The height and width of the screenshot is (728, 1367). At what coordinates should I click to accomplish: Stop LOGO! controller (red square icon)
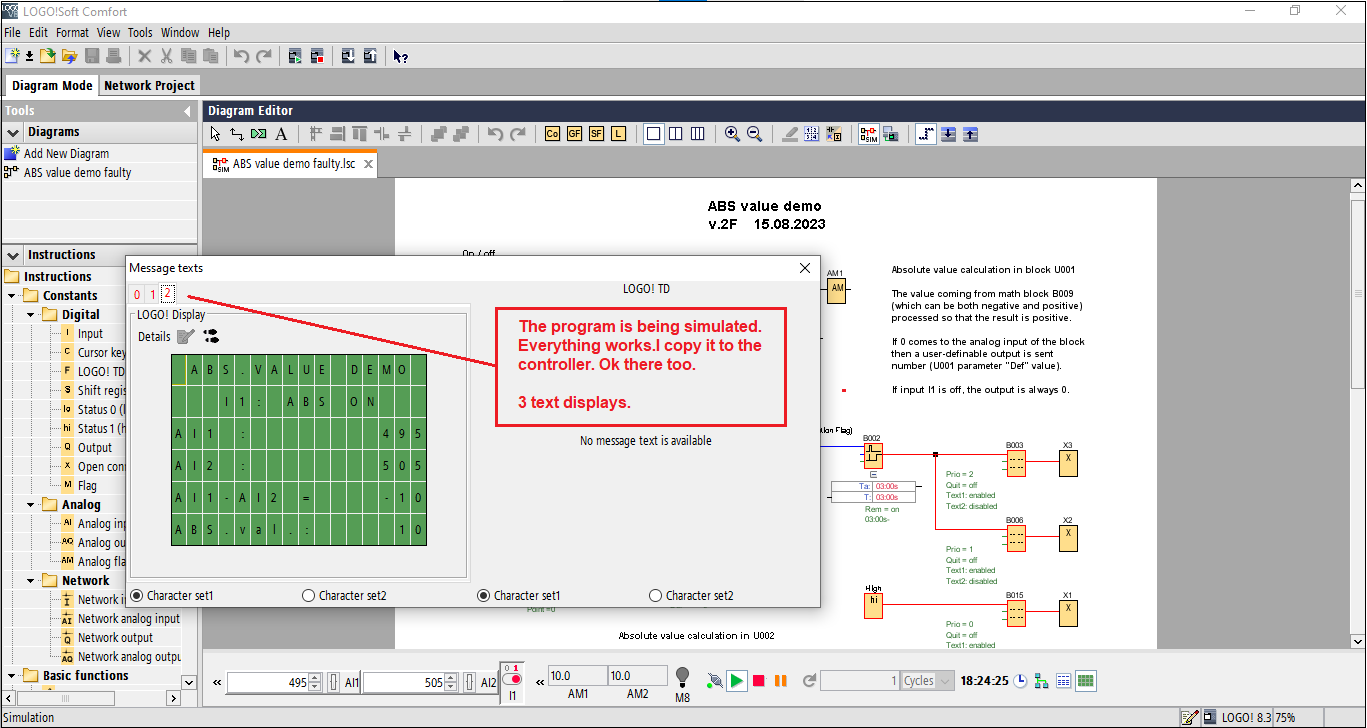point(317,56)
